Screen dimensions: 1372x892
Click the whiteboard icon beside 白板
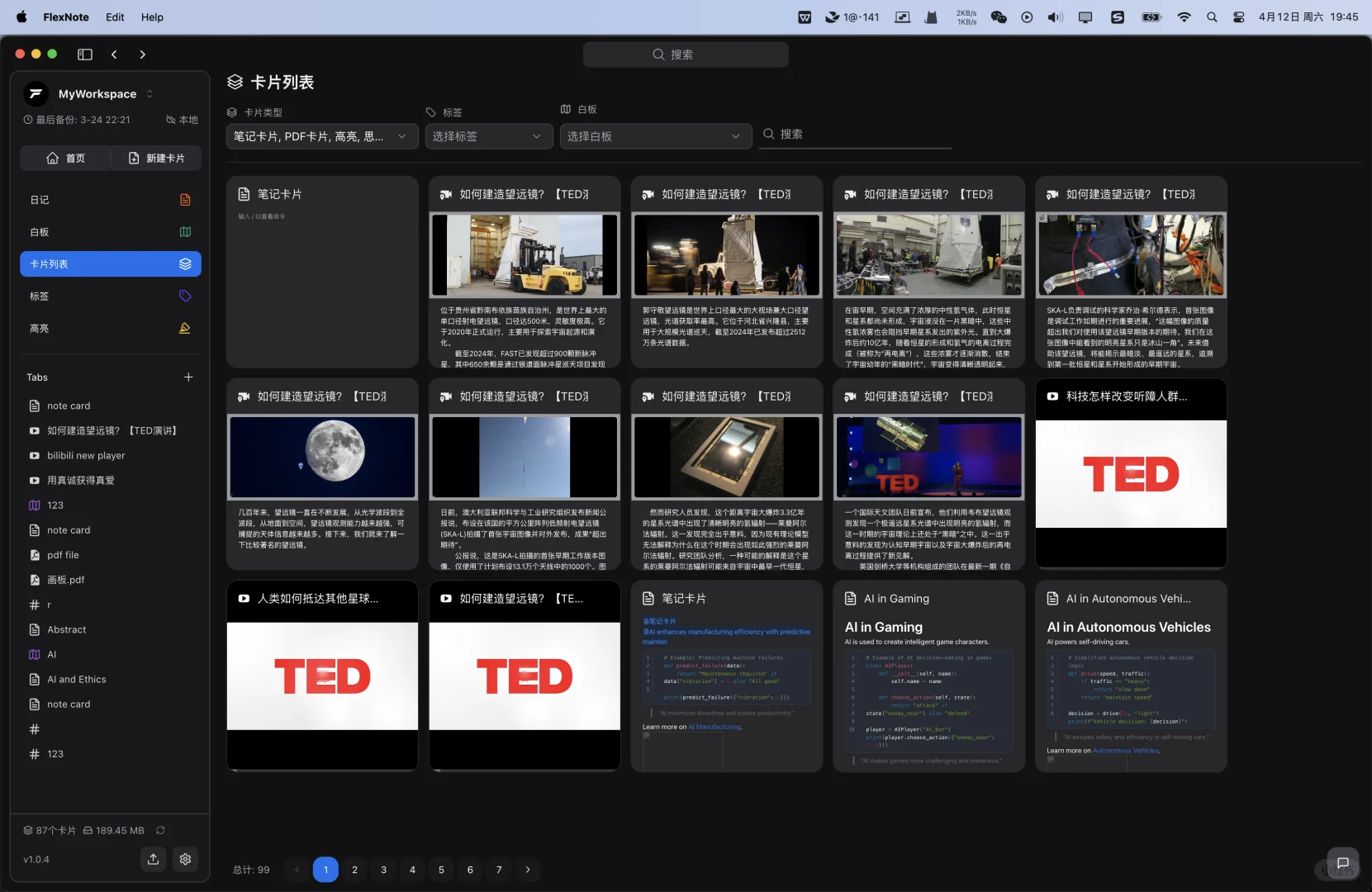click(x=185, y=232)
